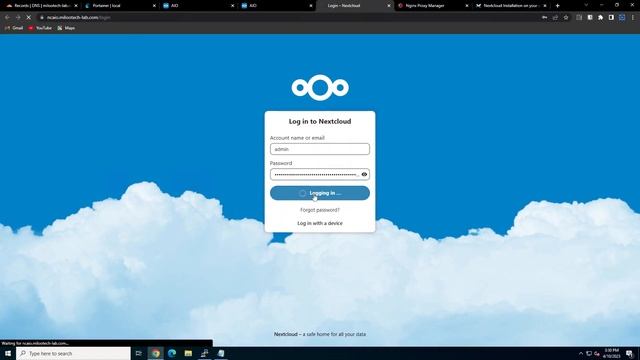The width and height of the screenshot is (640, 360).
Task: Click the Chrome taskbar icon
Action: point(156,353)
